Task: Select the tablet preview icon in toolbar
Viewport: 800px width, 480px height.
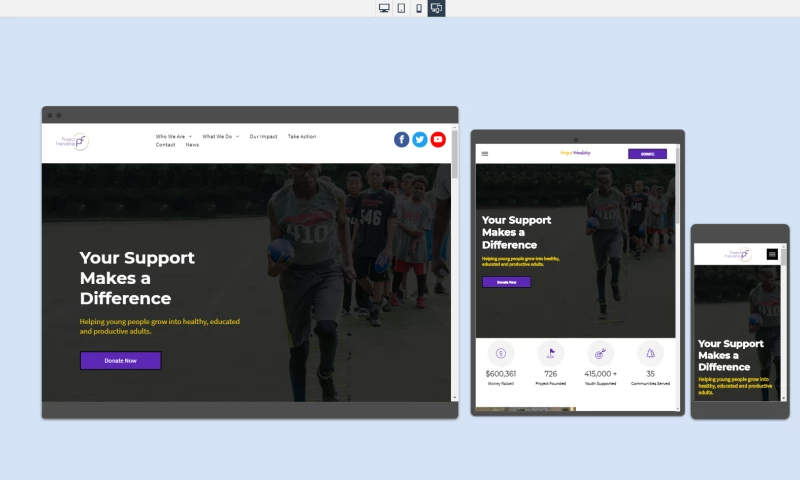Action: 401,8
